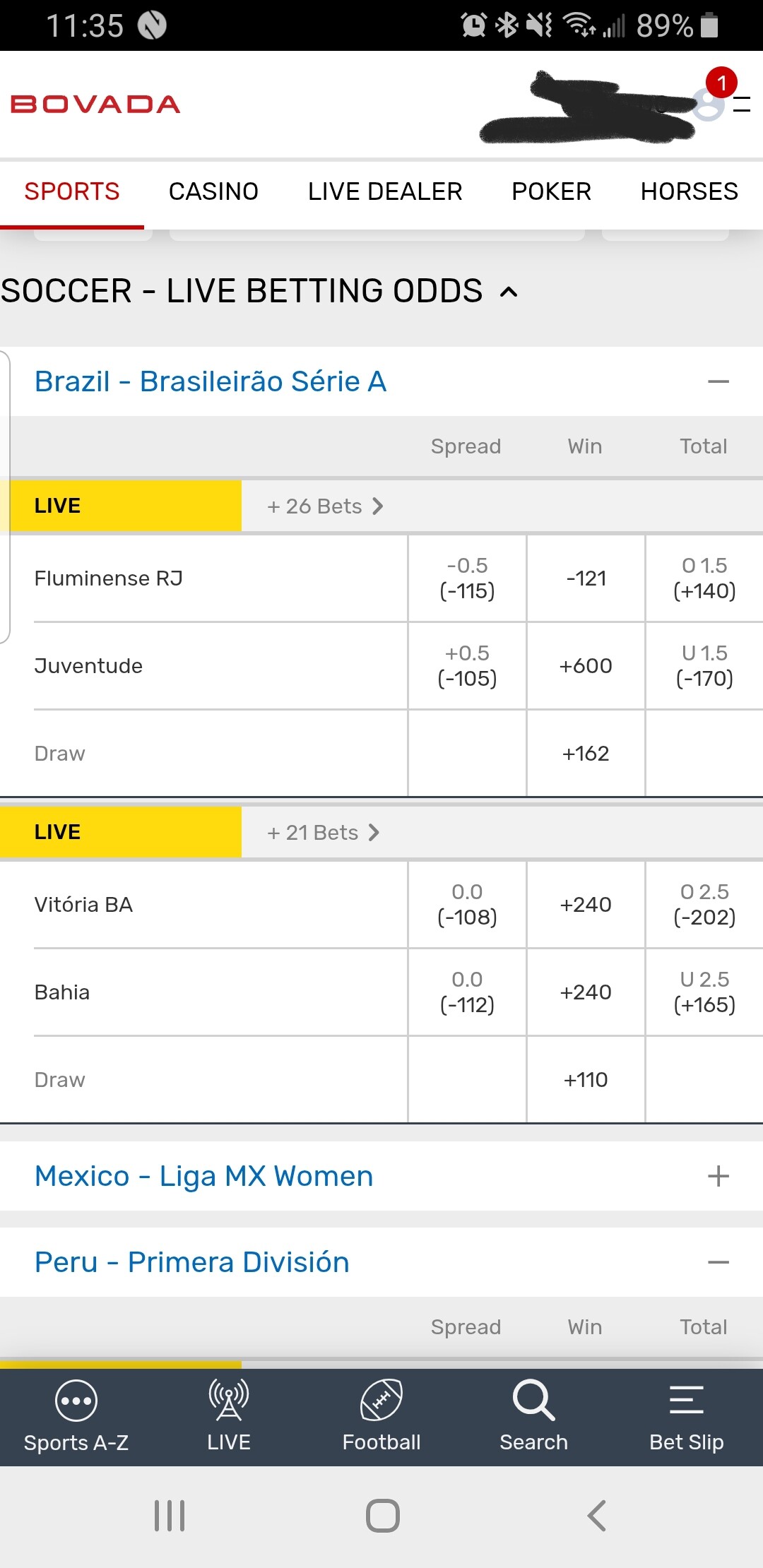Open the Android recent apps button
This screenshot has width=763, height=1568.
(170, 1516)
